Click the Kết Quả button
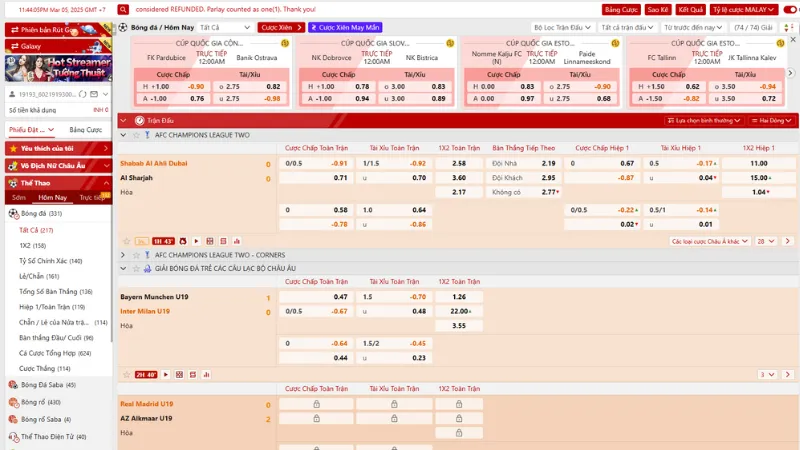The image size is (800, 450). tap(690, 9)
